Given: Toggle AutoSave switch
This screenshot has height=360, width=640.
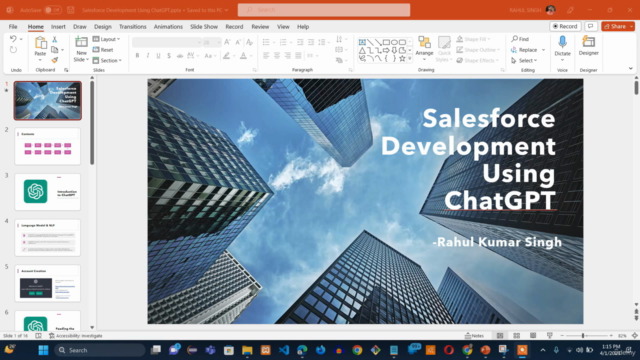Looking at the screenshot, I should (53, 10).
